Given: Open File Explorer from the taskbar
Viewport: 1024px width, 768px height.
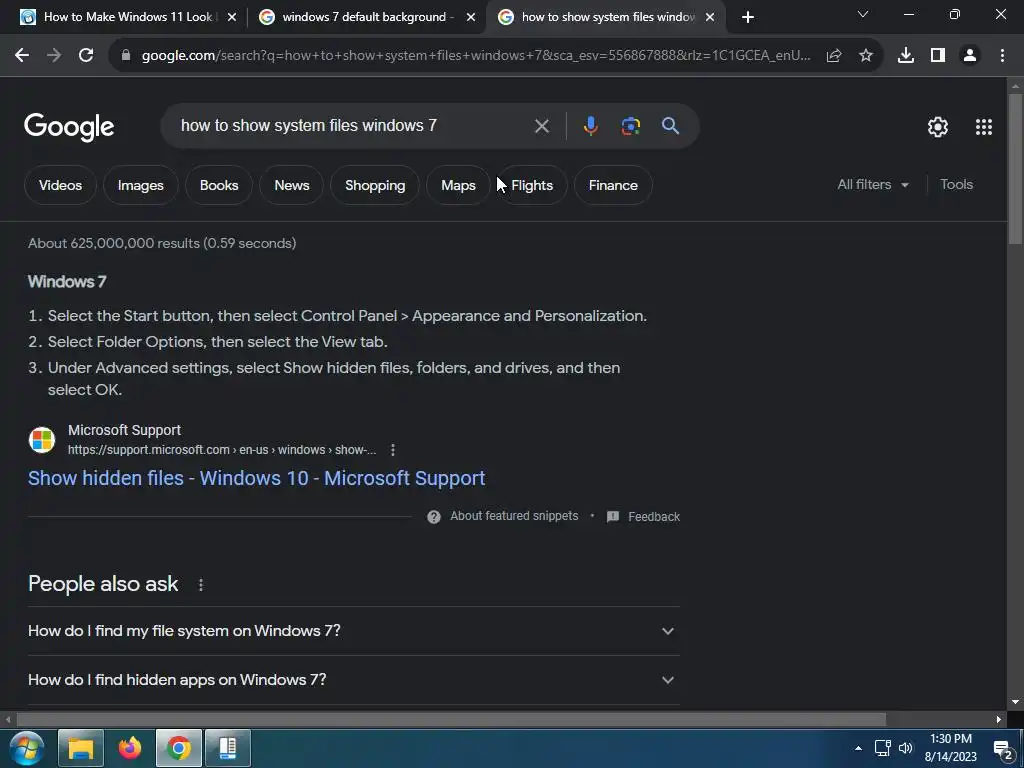Looking at the screenshot, I should pyautogui.click(x=81, y=748).
